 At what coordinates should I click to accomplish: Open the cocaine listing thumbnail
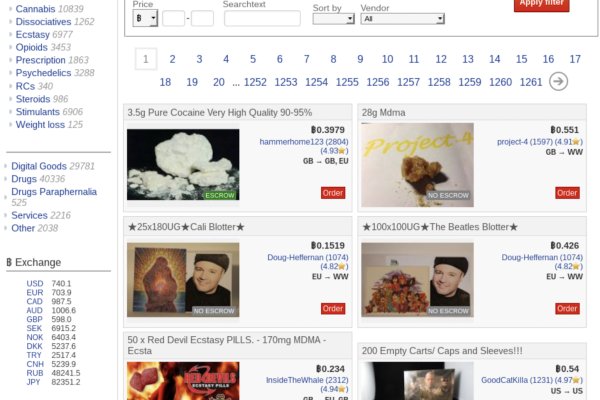183,165
